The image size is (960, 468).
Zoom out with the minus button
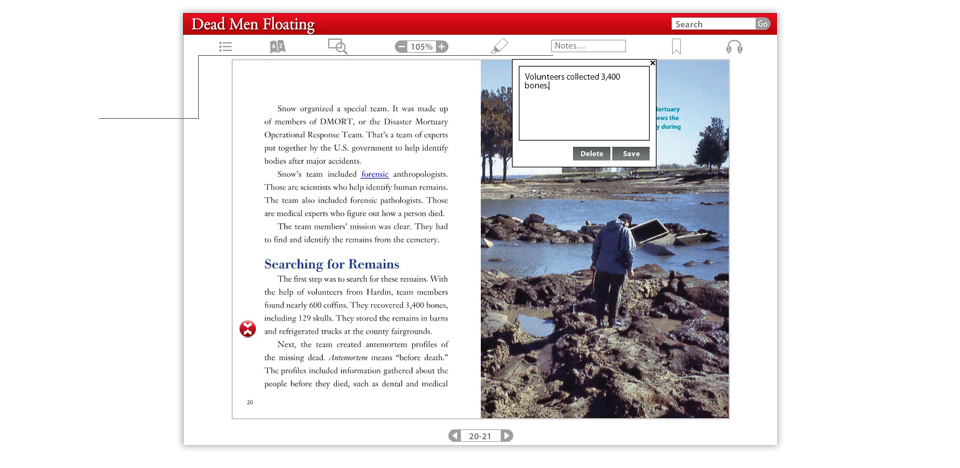402,46
